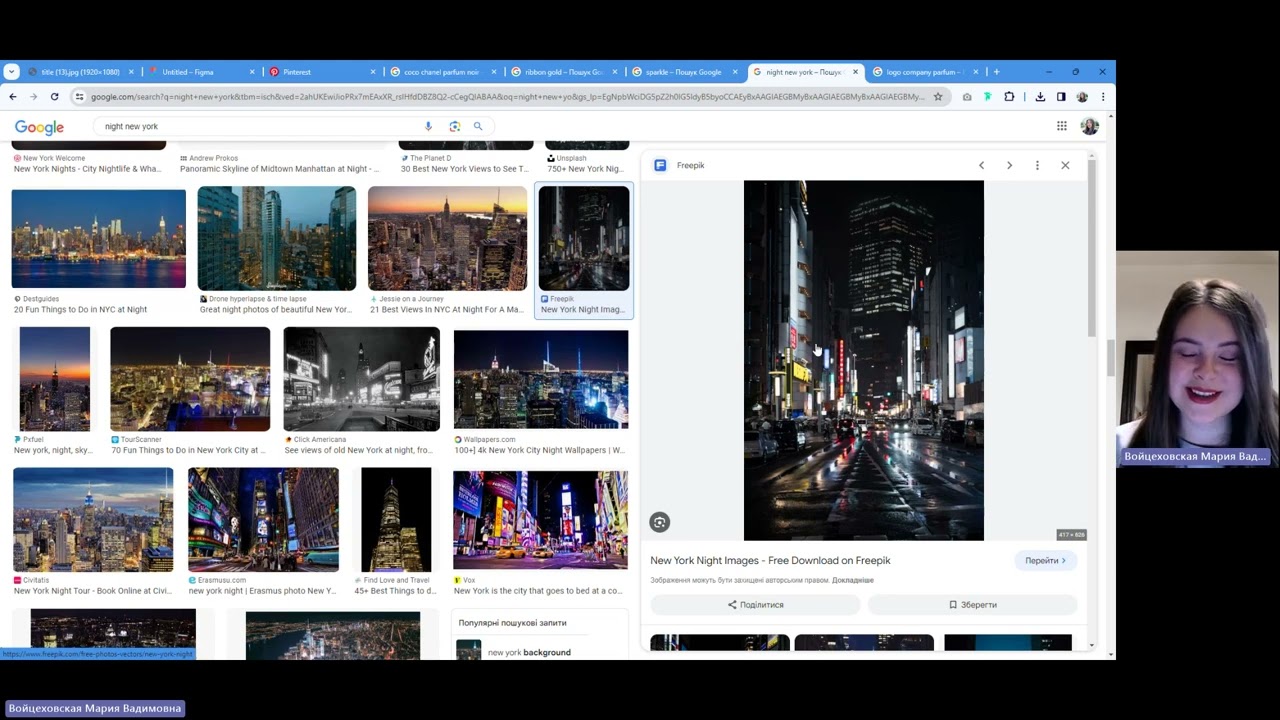The image size is (1280, 720).
Task: Switch to the title (13).jpg tab
Action: click(80, 72)
